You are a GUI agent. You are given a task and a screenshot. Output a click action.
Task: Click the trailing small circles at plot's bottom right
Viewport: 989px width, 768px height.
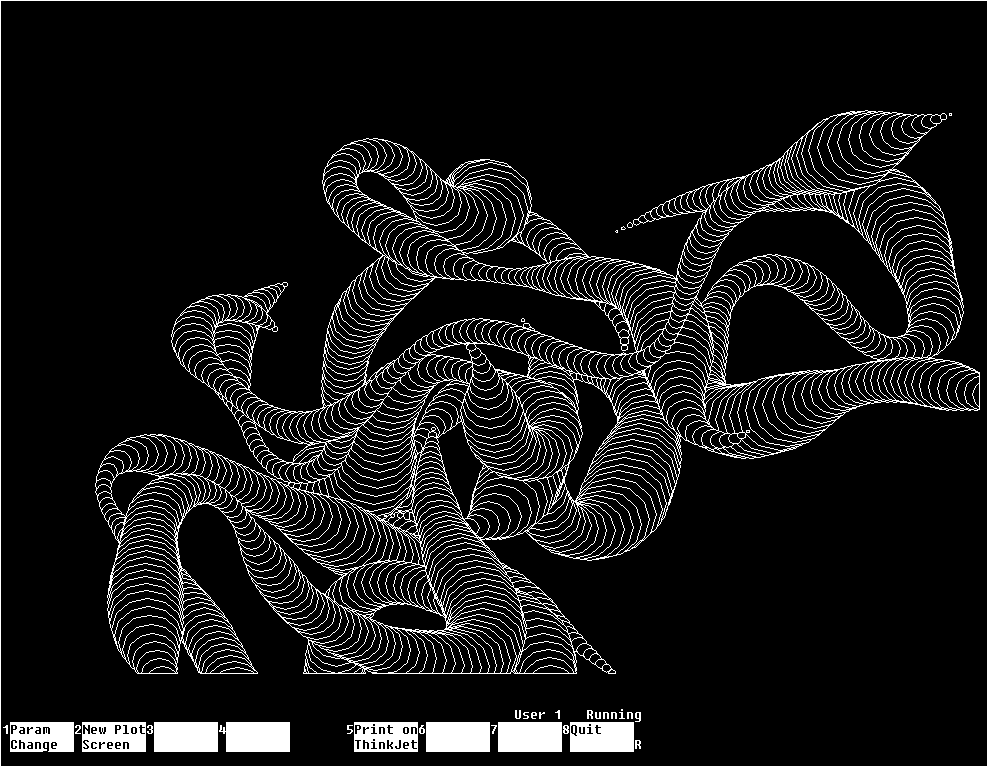click(x=600, y=660)
